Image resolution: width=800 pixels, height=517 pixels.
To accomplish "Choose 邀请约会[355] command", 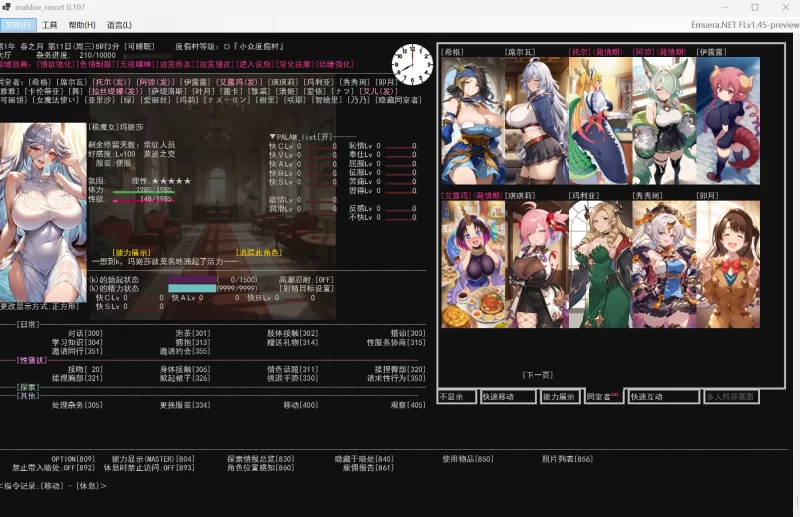I will click(185, 351).
